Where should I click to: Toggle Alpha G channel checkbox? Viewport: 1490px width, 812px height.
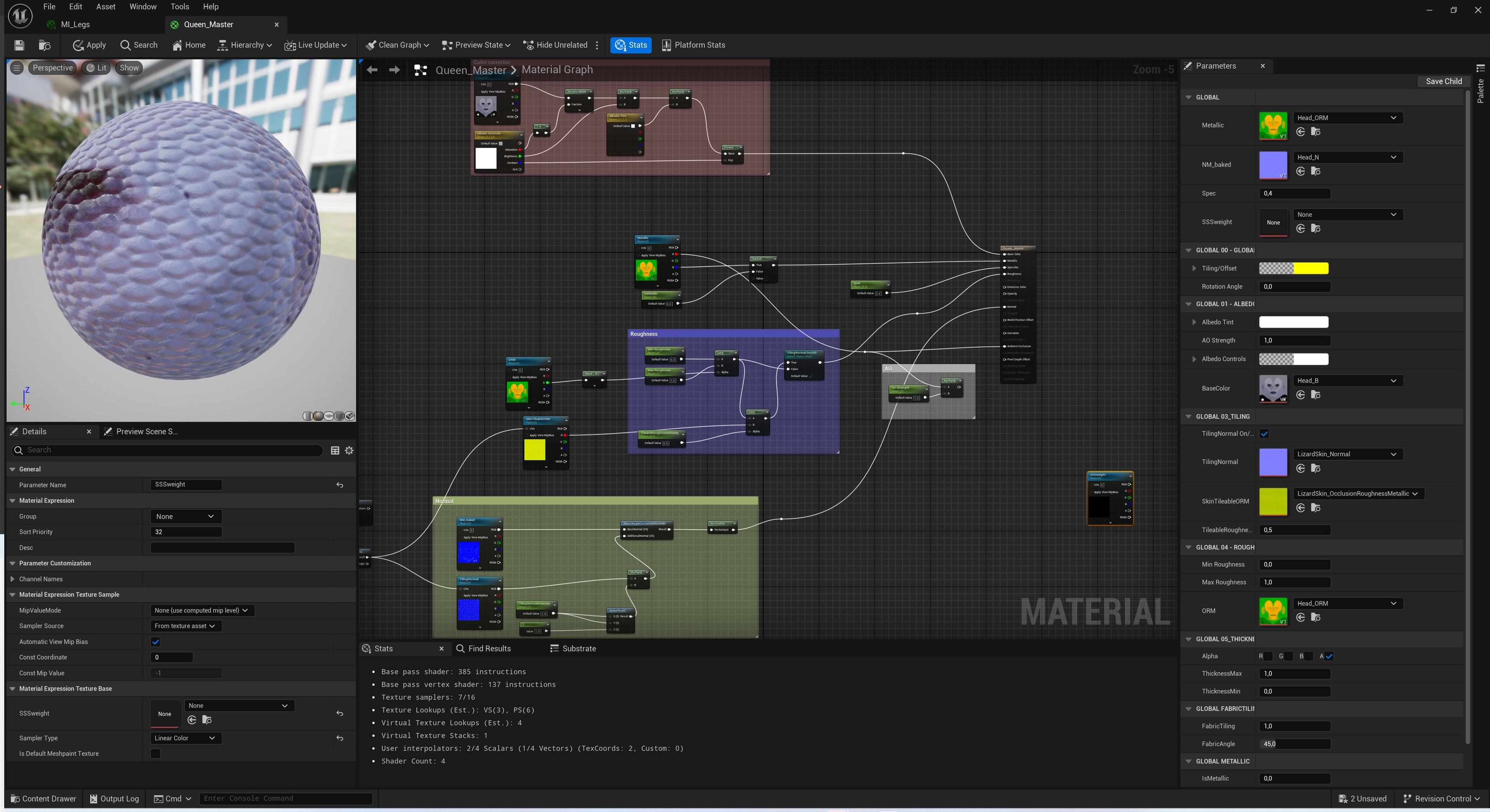(1289, 656)
